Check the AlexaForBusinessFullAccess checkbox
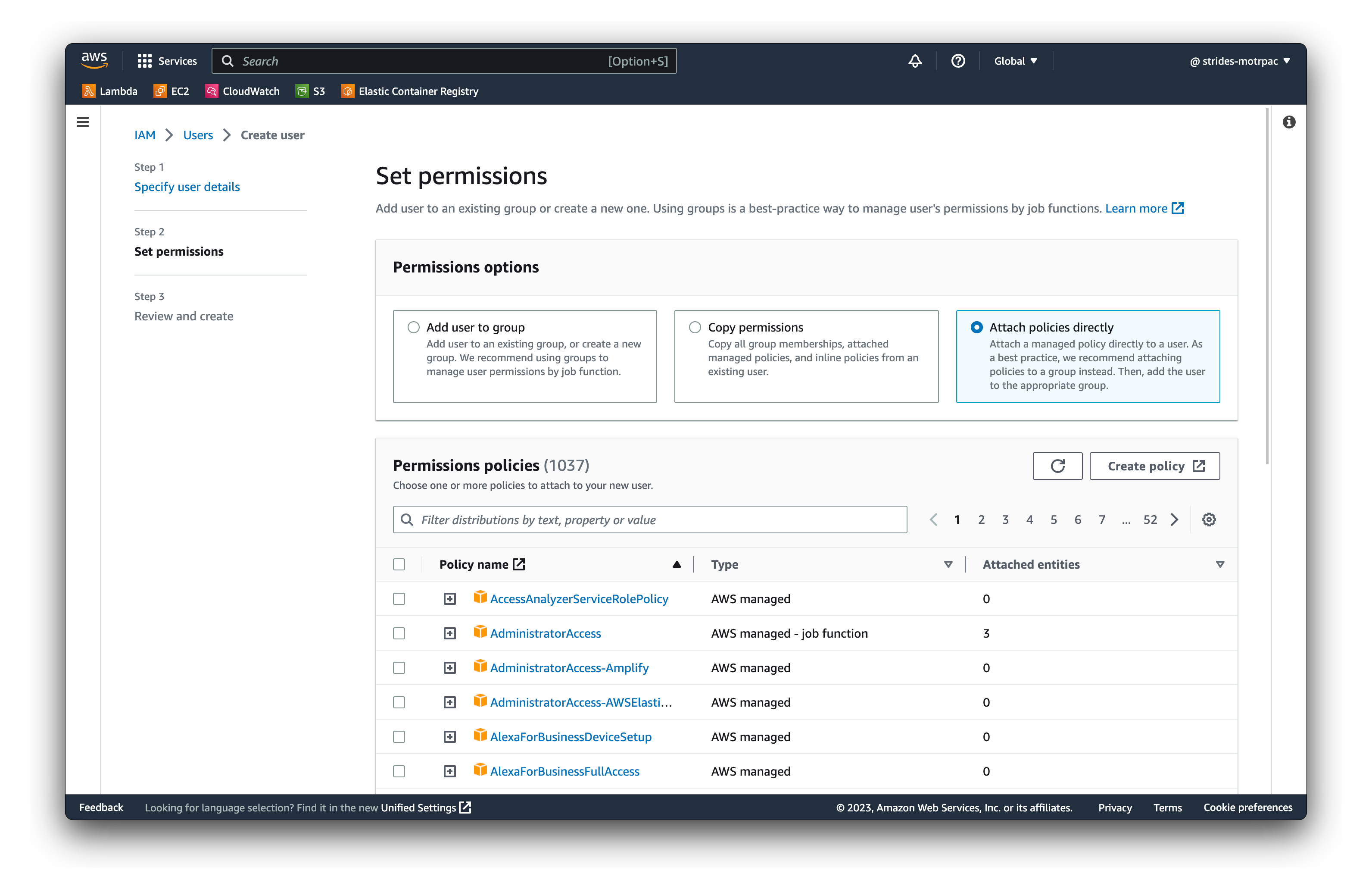The height and width of the screenshot is (889, 1372). [399, 771]
